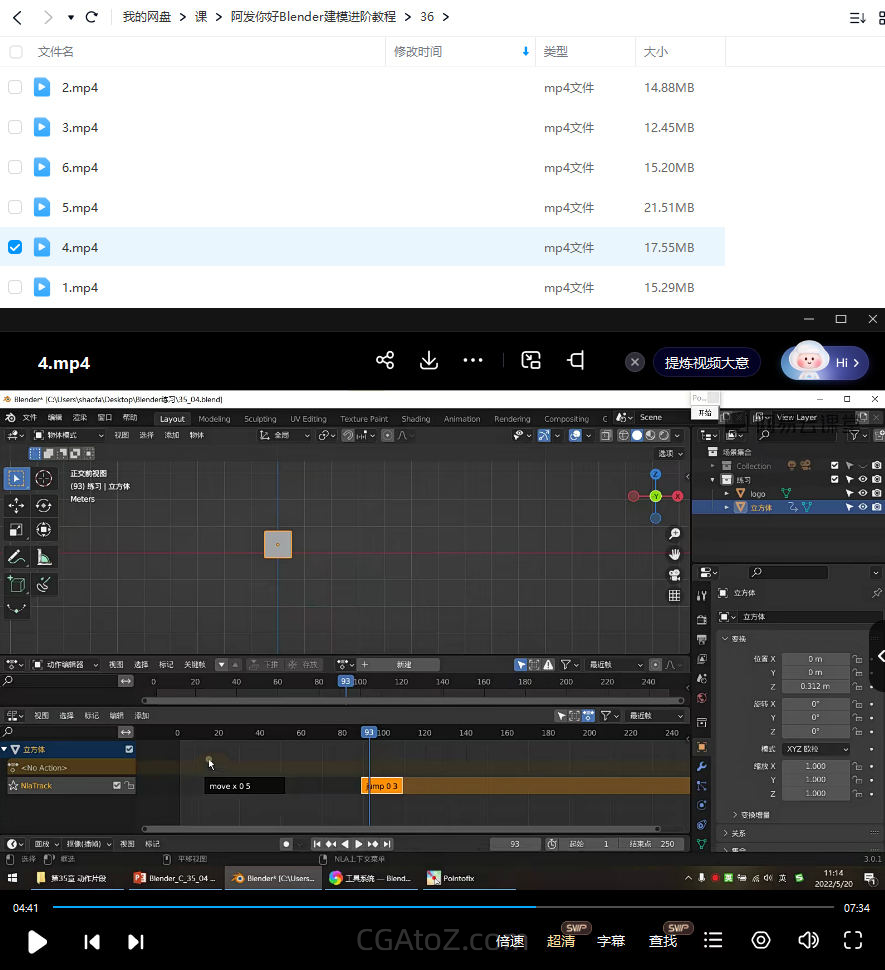Click the 提炼视频大意 button

pos(706,362)
